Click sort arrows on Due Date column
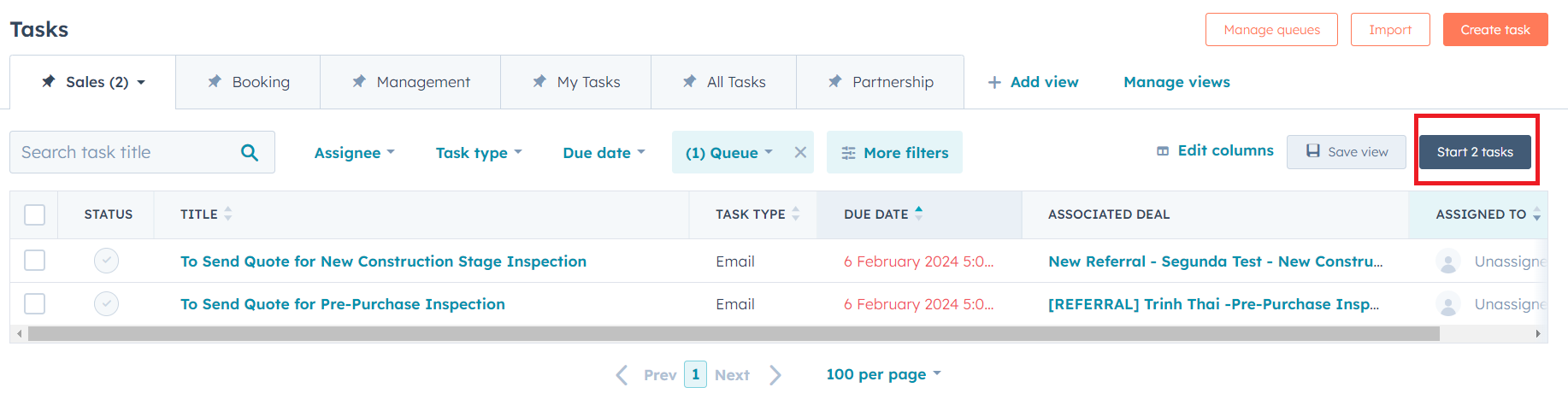Screen dimensions: 1568x411 click(919, 214)
